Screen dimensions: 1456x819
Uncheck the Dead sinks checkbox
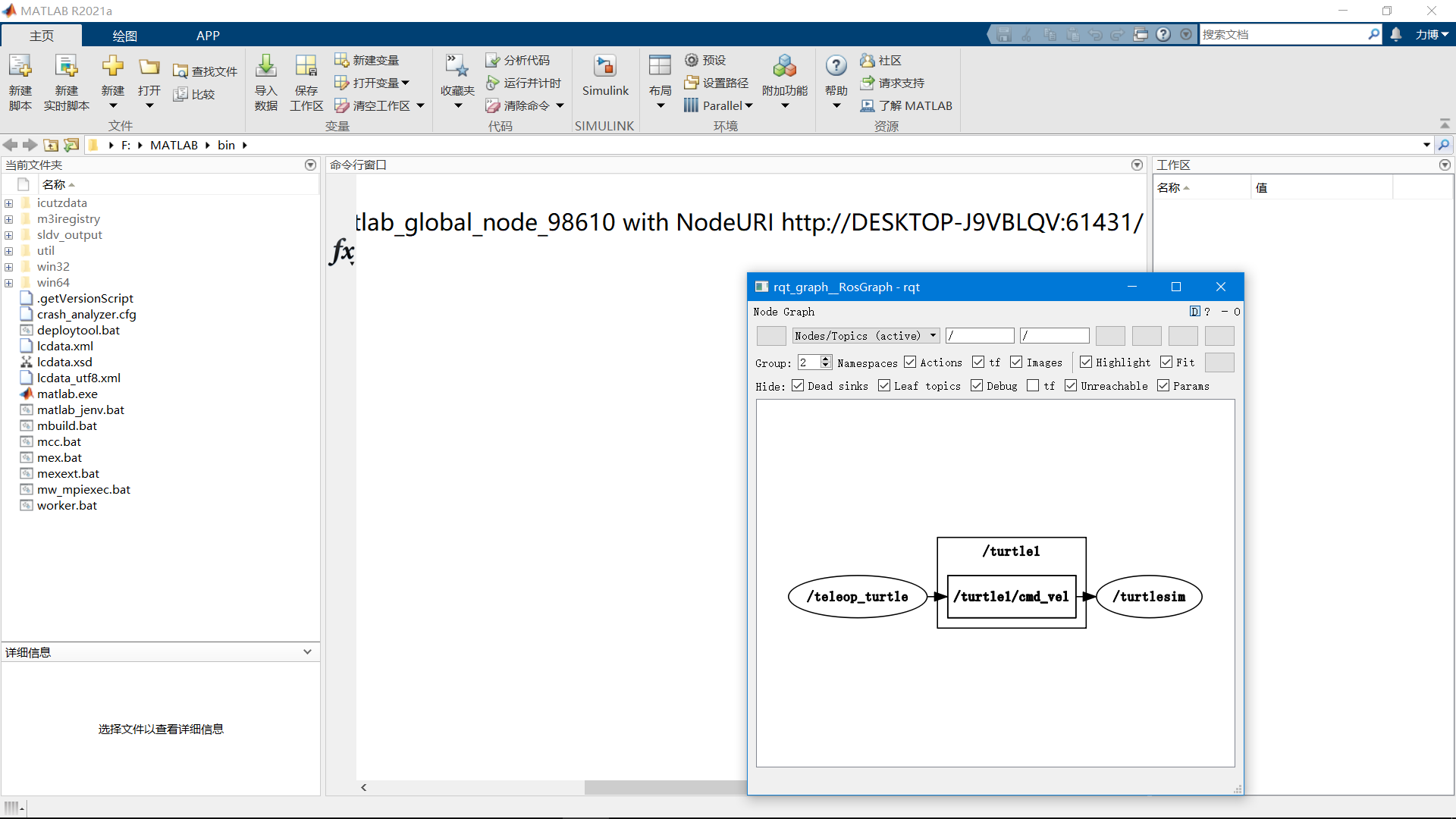[x=798, y=386]
